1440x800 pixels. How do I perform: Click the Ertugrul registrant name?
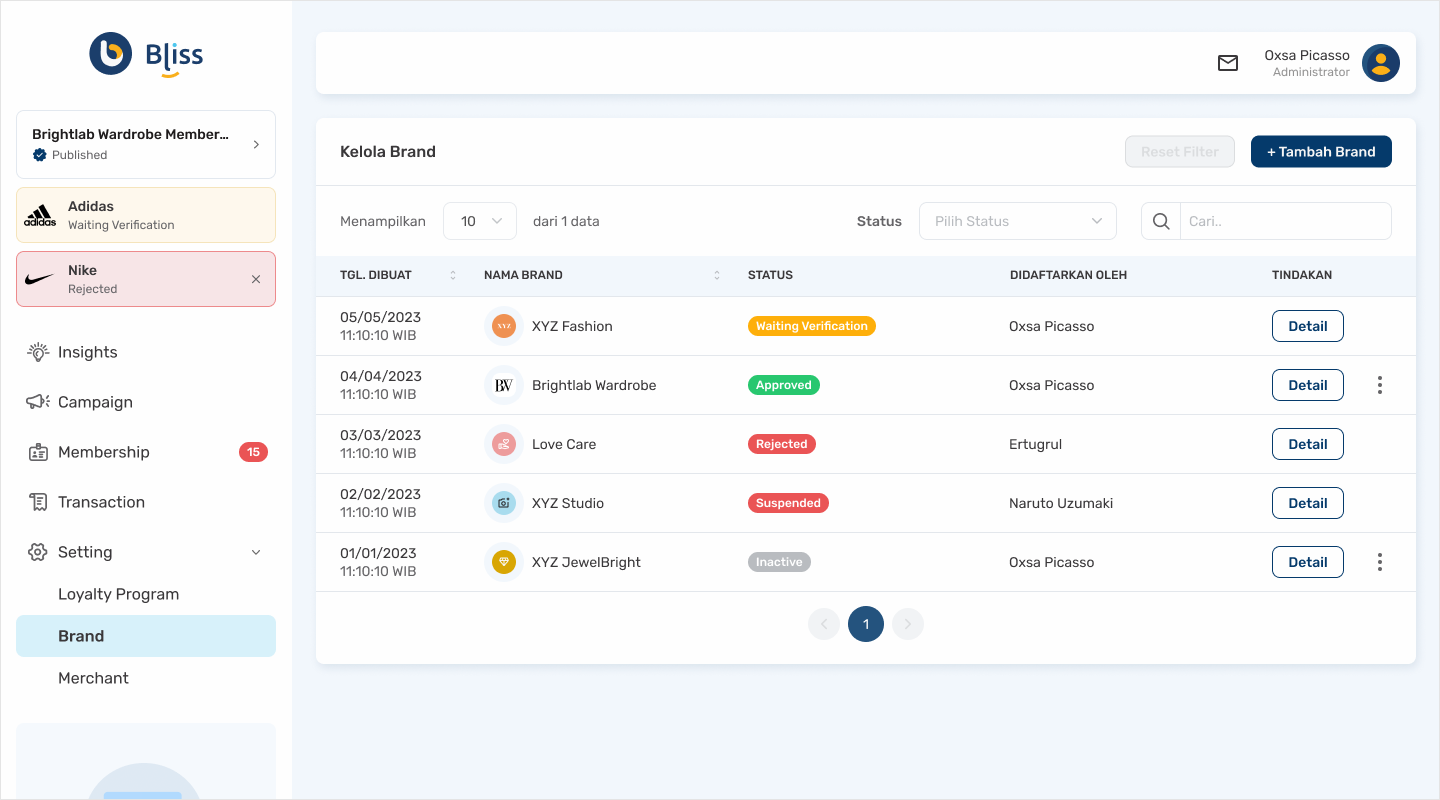click(x=1035, y=444)
